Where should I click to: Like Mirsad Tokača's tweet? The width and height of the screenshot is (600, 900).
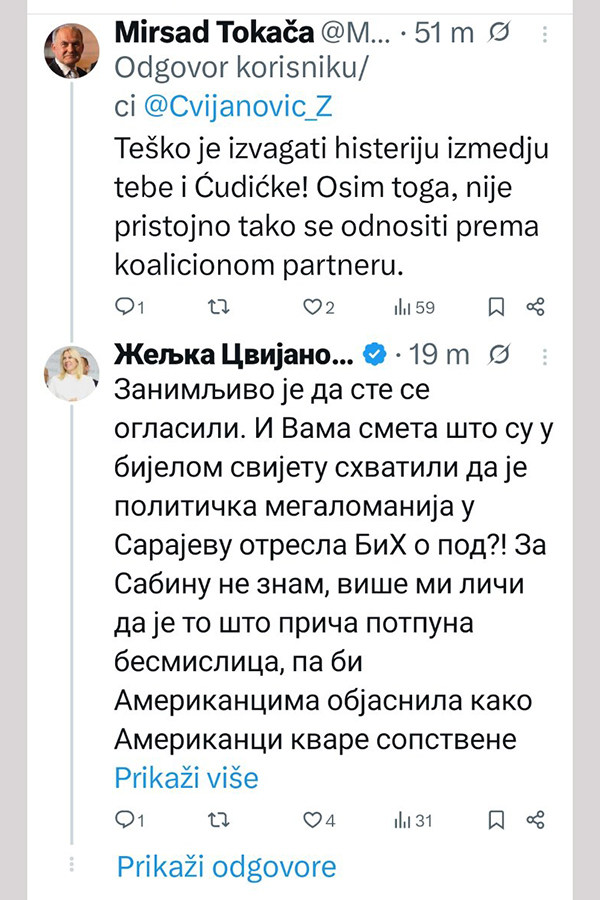311,307
